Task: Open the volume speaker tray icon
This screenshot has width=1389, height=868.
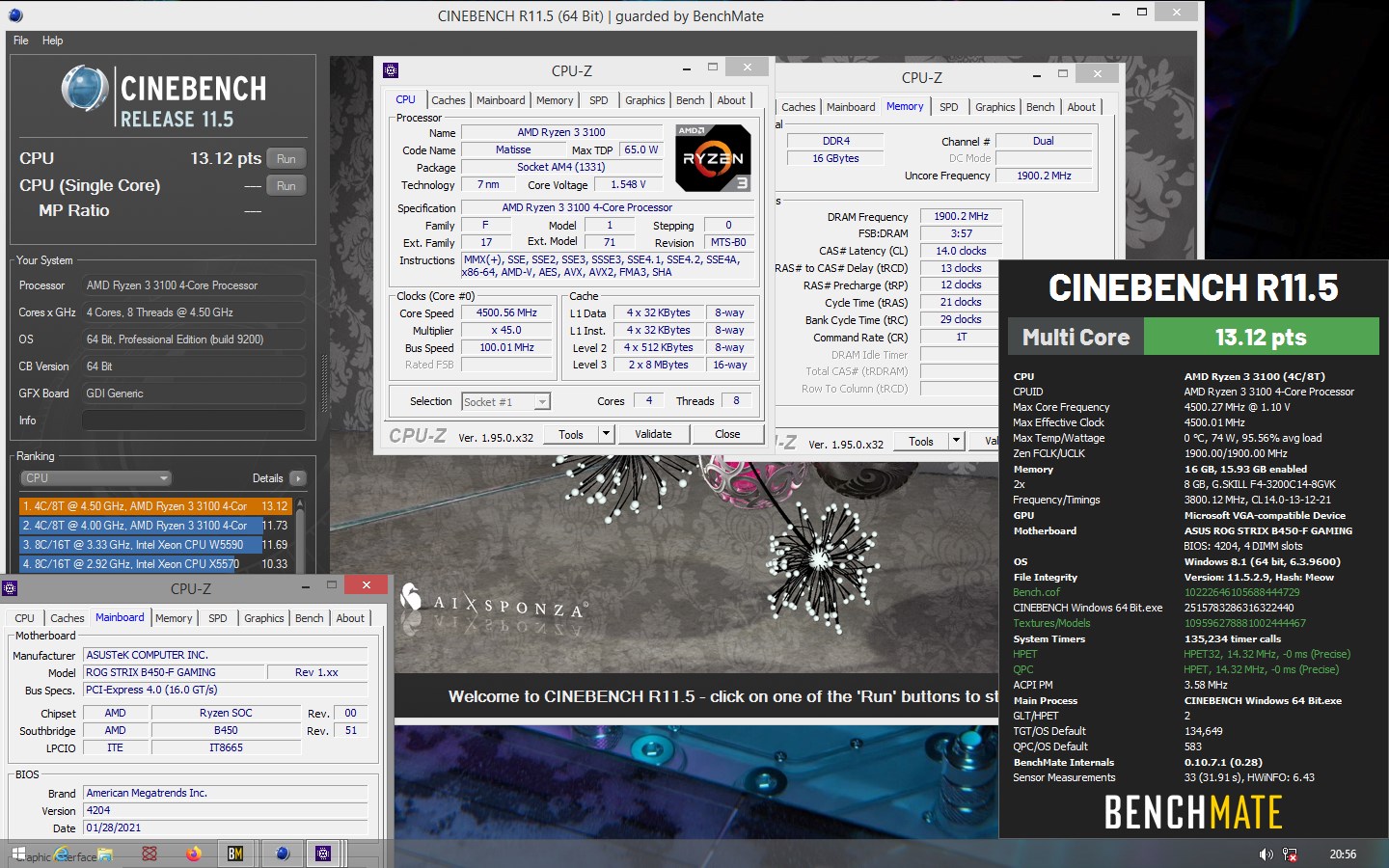Action: coord(1266,854)
